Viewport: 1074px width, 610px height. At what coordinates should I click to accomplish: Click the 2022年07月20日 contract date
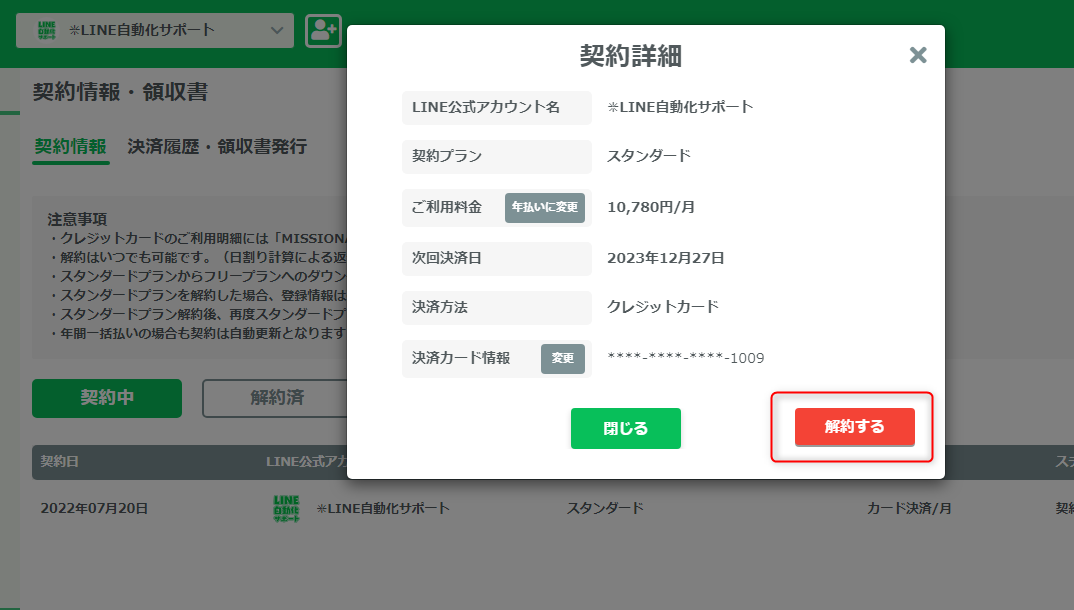(x=95, y=509)
